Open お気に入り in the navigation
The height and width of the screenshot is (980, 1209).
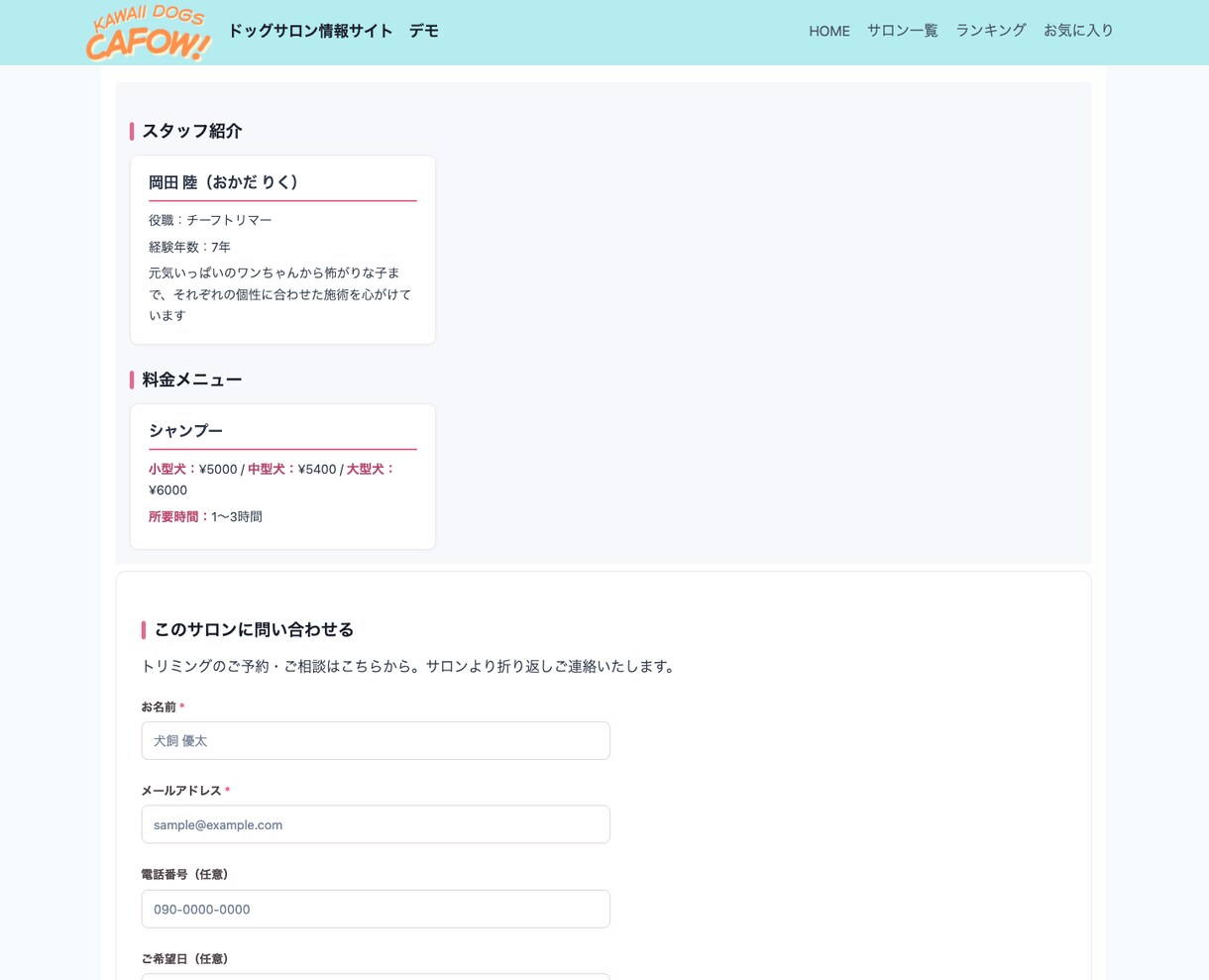[x=1078, y=31]
